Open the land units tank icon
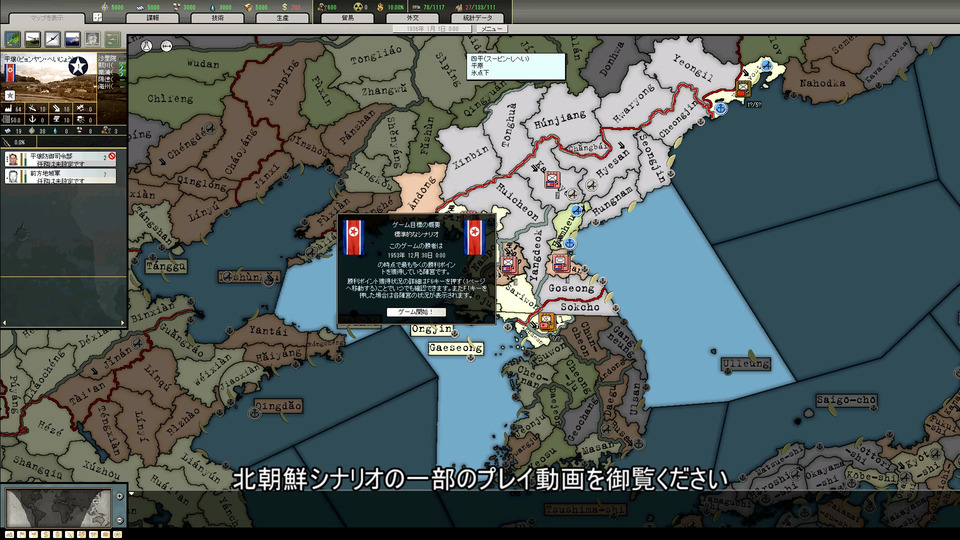 (32, 39)
